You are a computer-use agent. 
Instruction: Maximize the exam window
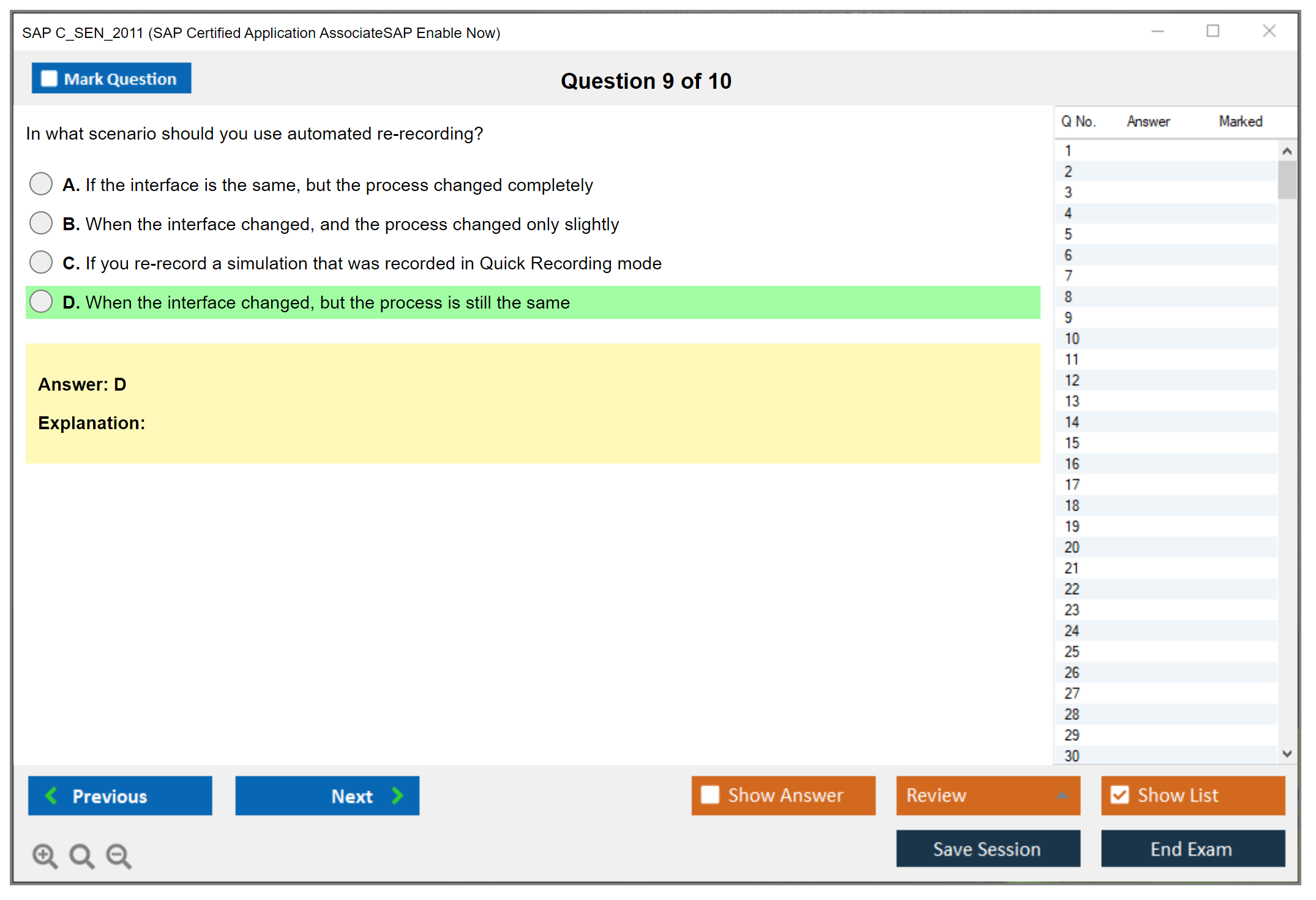click(x=1213, y=31)
